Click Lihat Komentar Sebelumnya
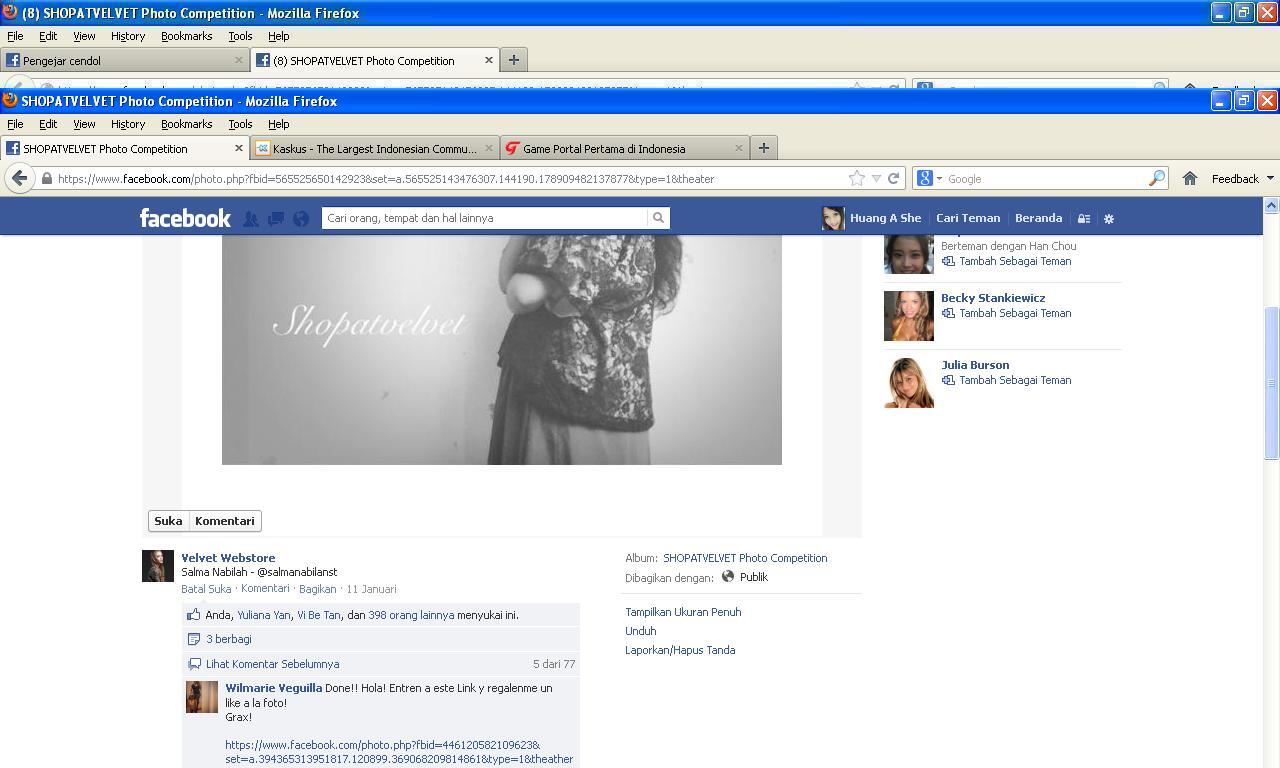 [272, 664]
